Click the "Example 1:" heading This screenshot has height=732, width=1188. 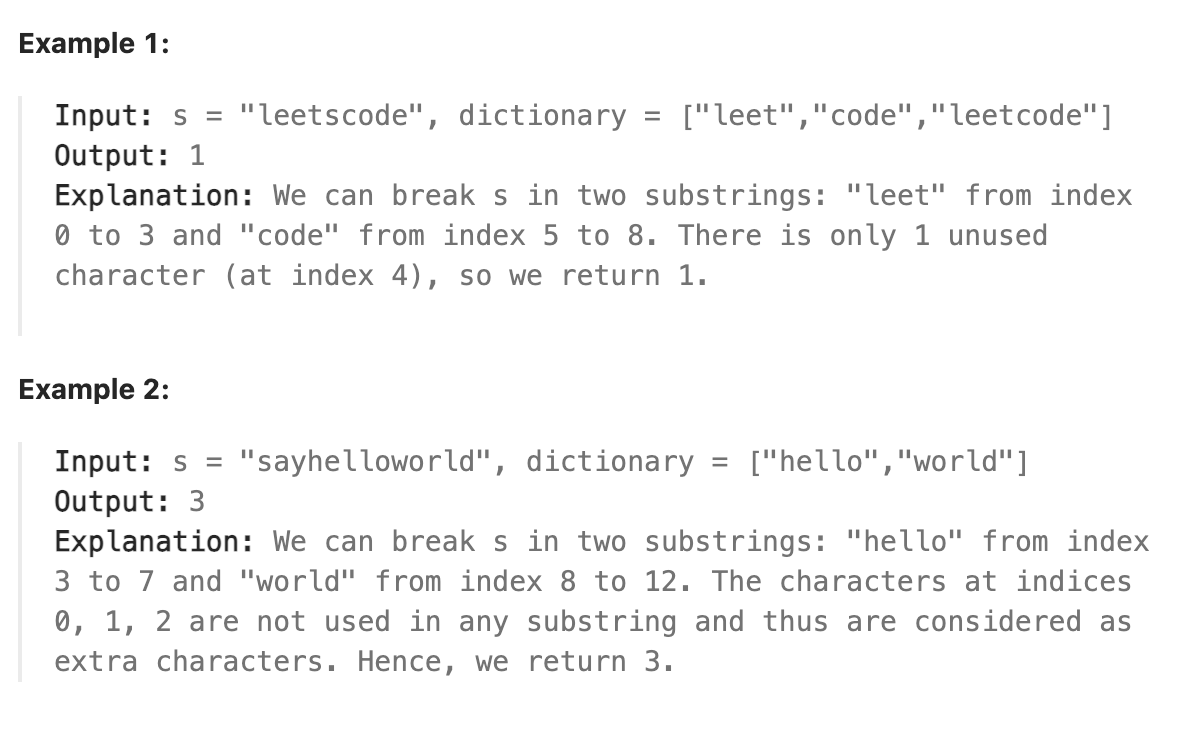[94, 44]
